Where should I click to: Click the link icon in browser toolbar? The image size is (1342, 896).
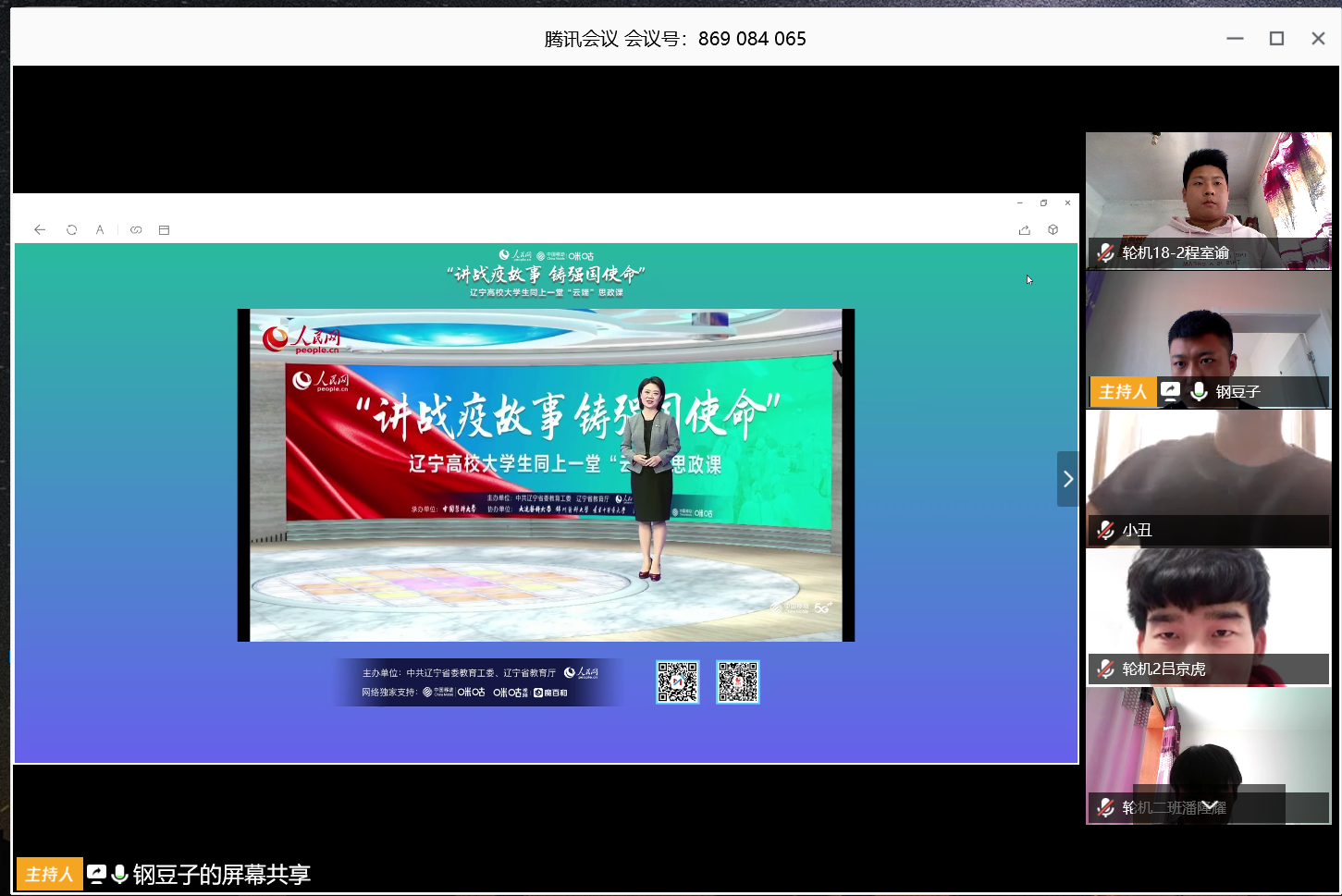[x=136, y=230]
